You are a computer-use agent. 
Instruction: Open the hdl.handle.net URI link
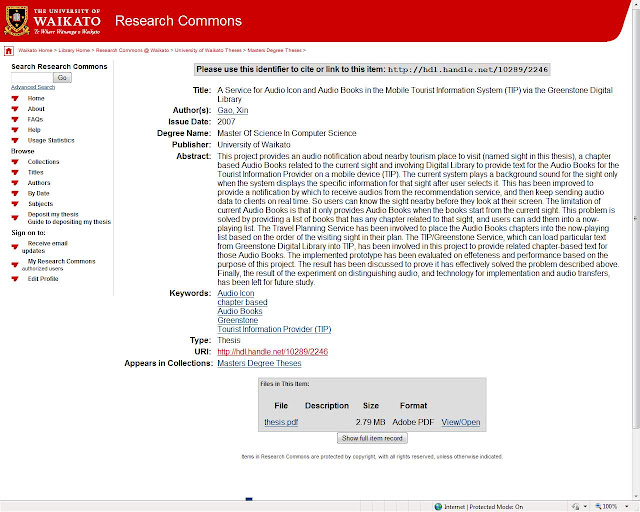coord(273,352)
